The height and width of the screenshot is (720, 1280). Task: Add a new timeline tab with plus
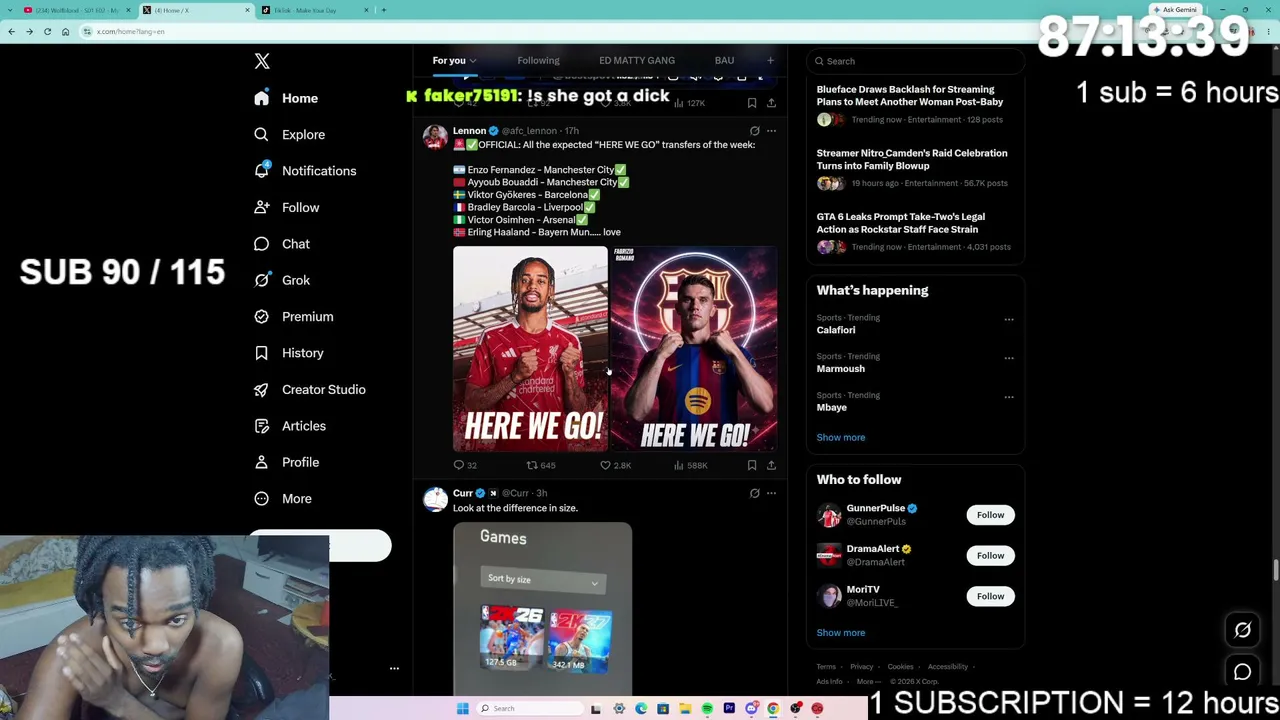click(x=770, y=60)
